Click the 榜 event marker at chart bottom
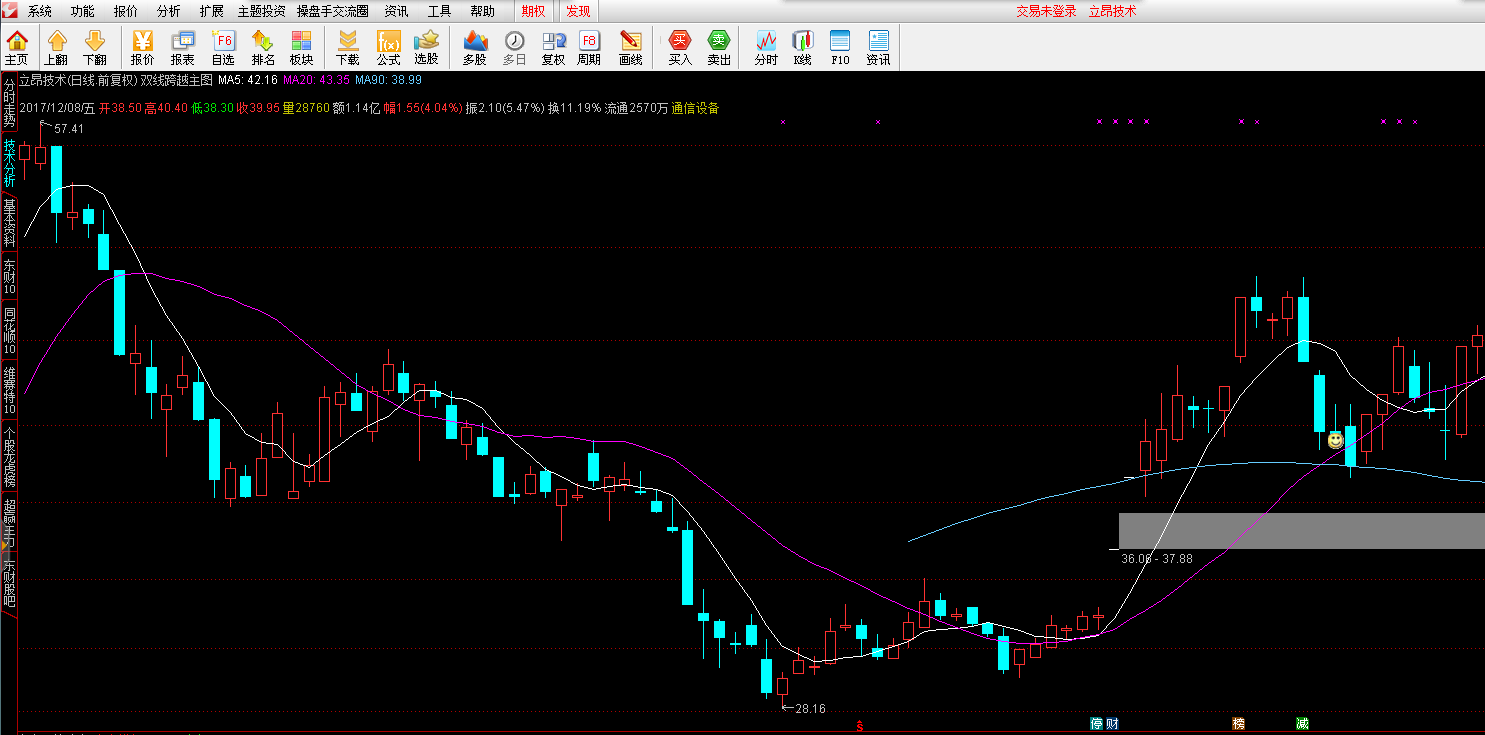 pos(1239,724)
